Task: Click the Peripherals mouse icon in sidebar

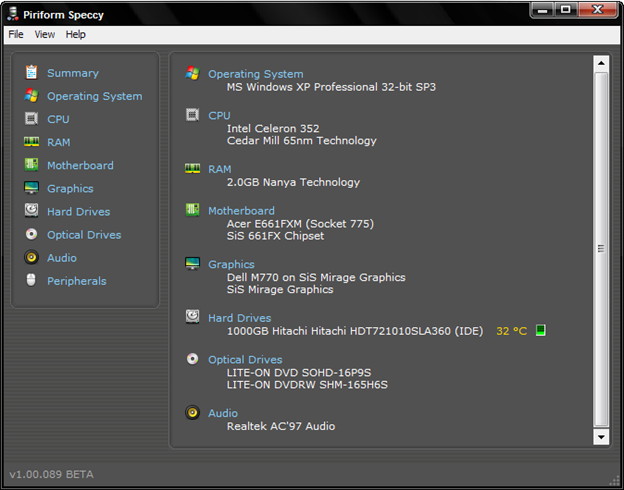Action: pyautogui.click(x=31, y=280)
